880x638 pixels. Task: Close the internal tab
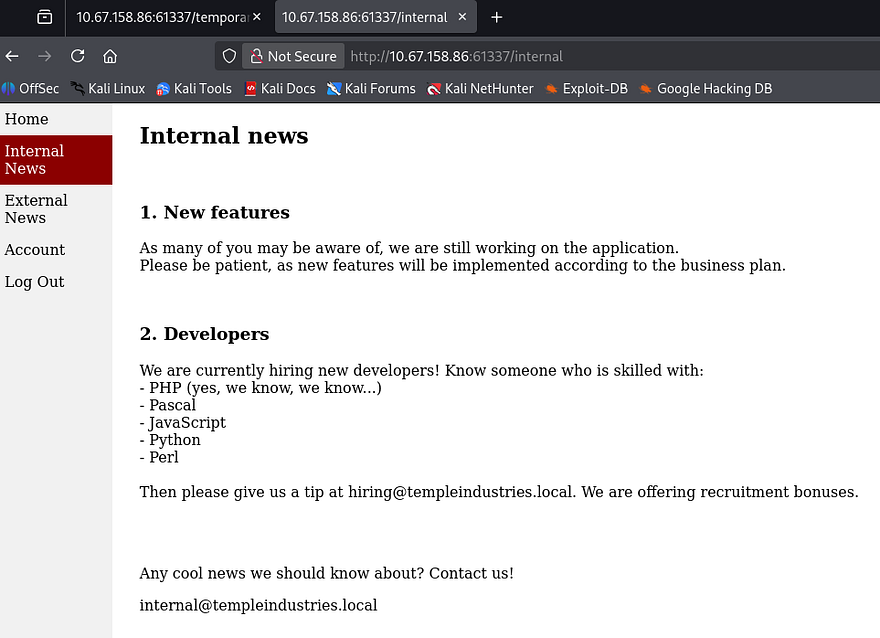click(463, 17)
